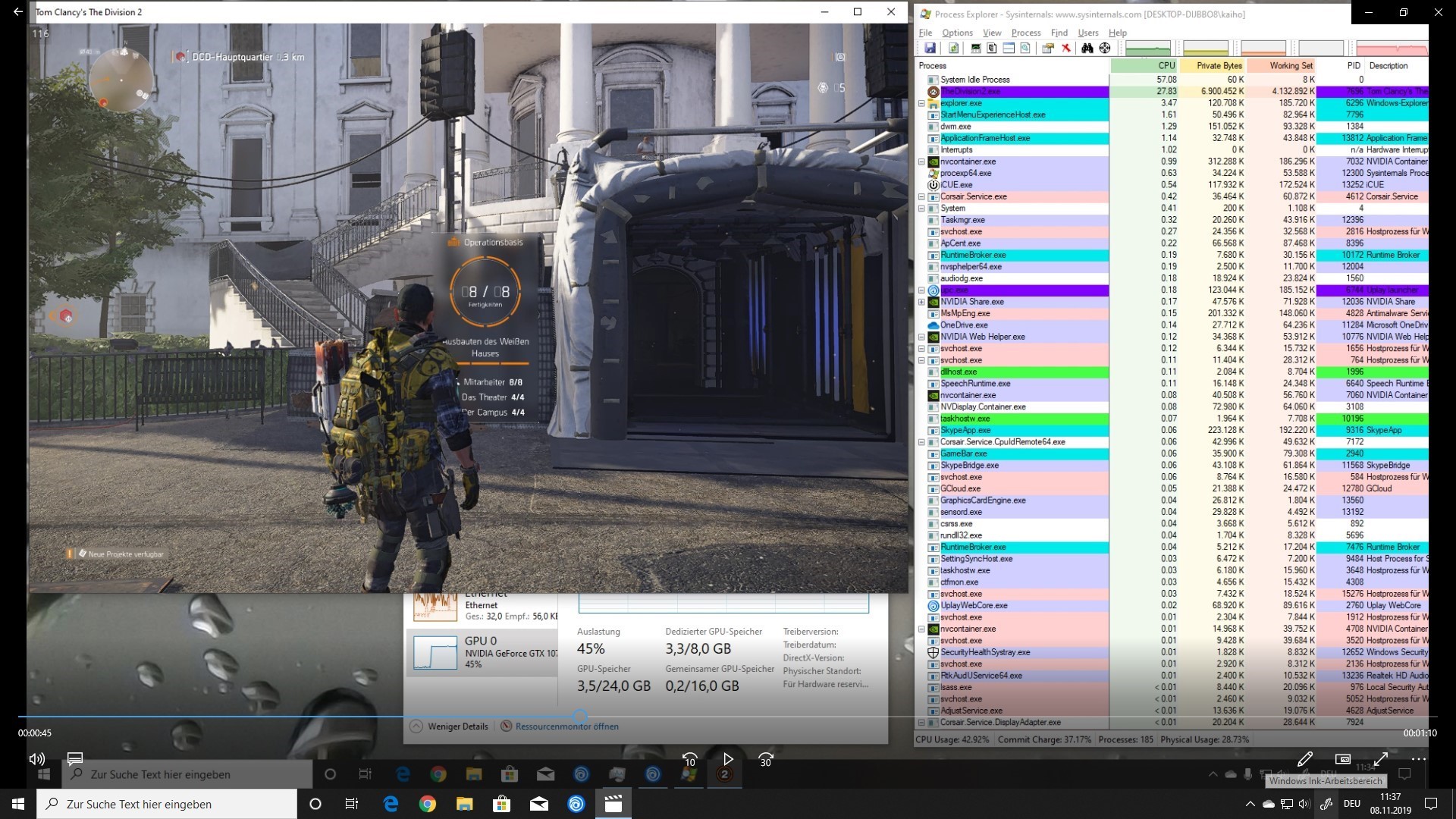Click the DLL/handle view toolbar icon

(1025, 49)
